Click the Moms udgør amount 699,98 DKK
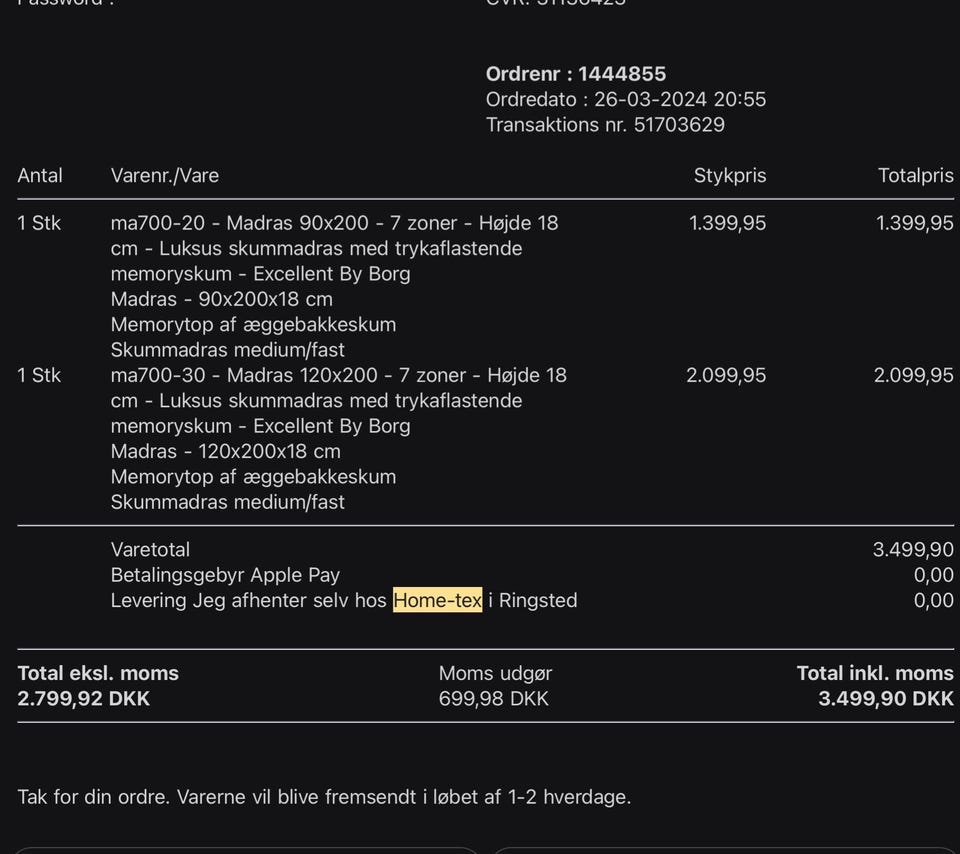Screen dimensions: 960x854 (x=493, y=698)
